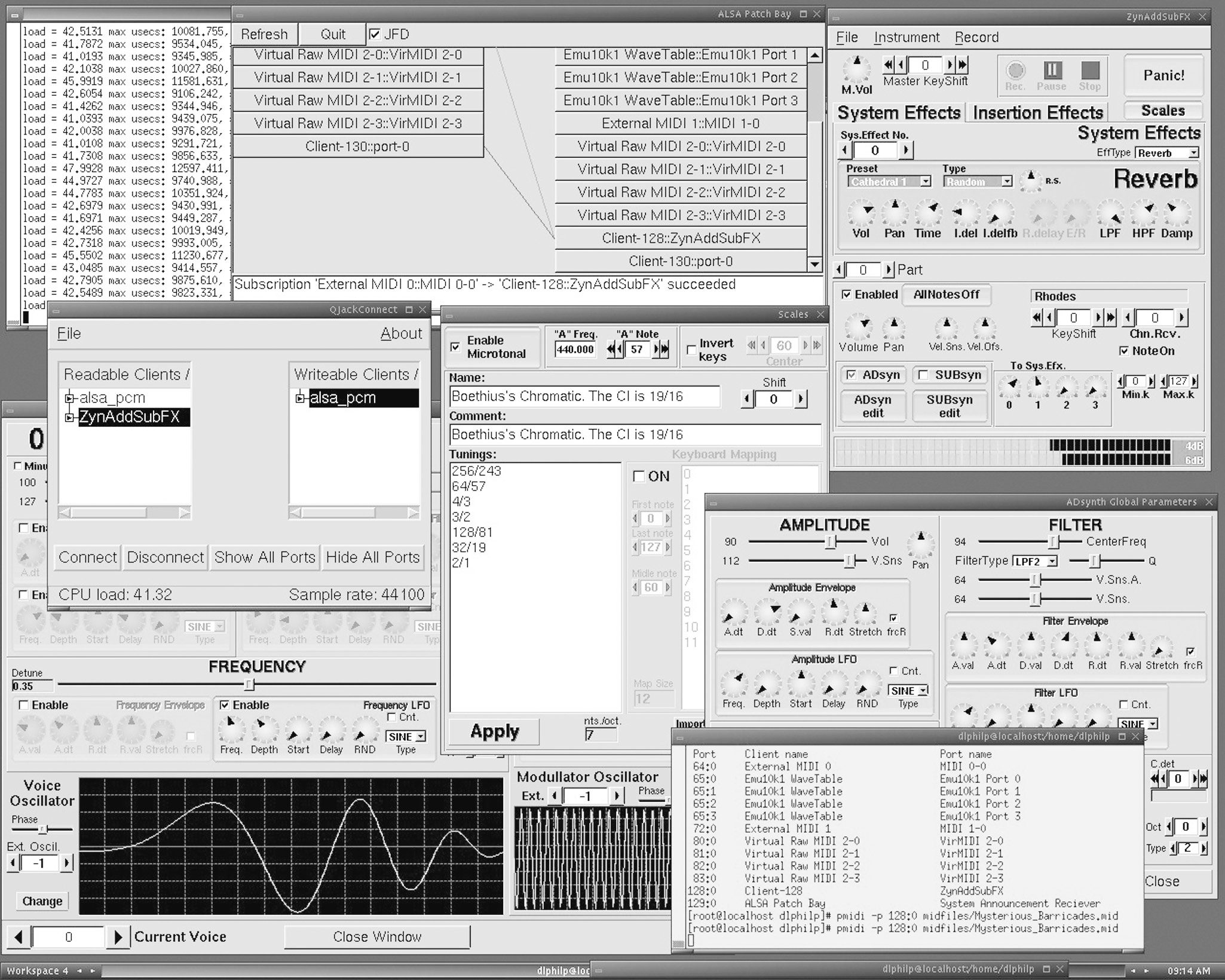Viewport: 1225px width, 980px height.
Task: Open the Cathedral 1 preset dropdown
Action: [x=890, y=182]
